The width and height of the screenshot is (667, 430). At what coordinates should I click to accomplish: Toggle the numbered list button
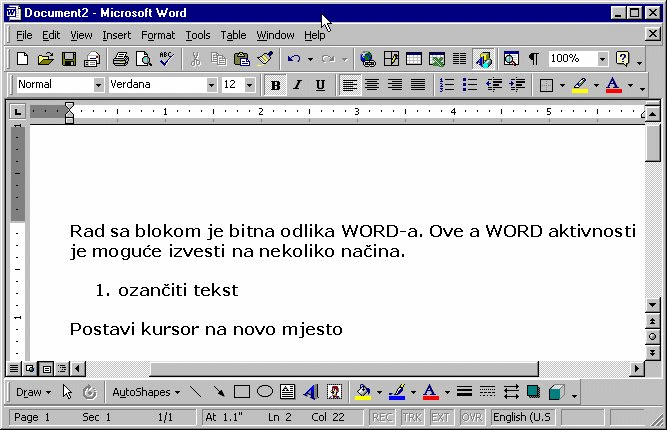447,85
